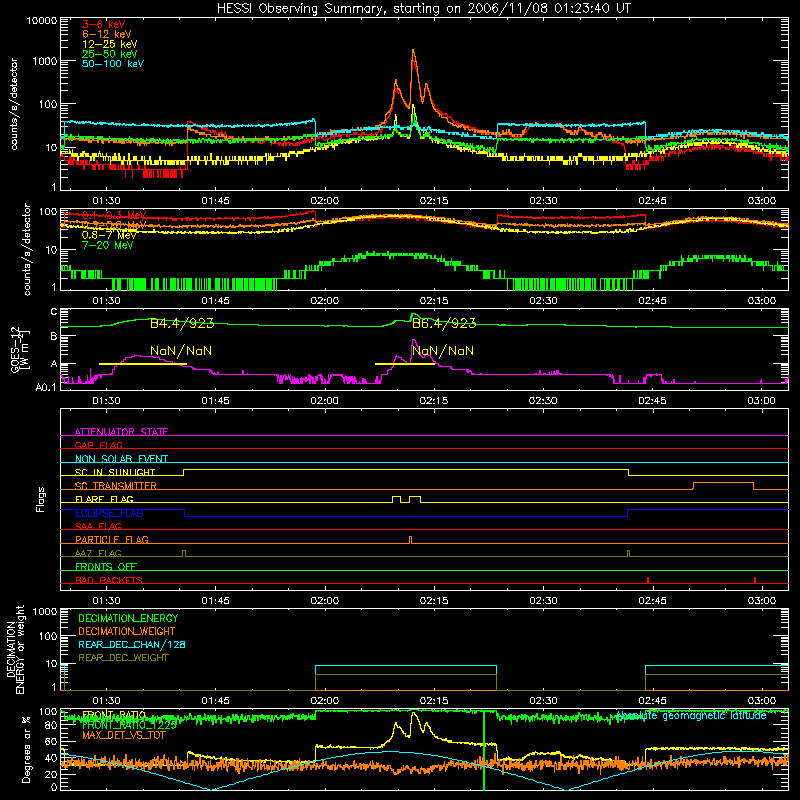
Task: Click the NaN/NaN label below B6.4/923
Action: pos(443,351)
